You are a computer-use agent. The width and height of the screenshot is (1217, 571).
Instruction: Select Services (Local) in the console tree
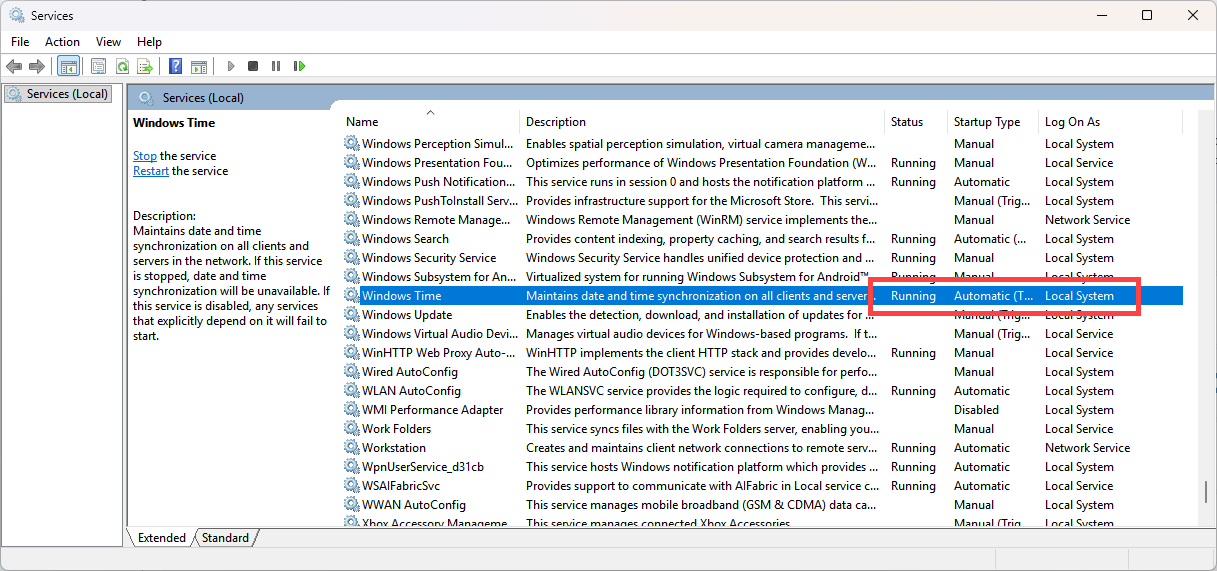(x=58, y=94)
